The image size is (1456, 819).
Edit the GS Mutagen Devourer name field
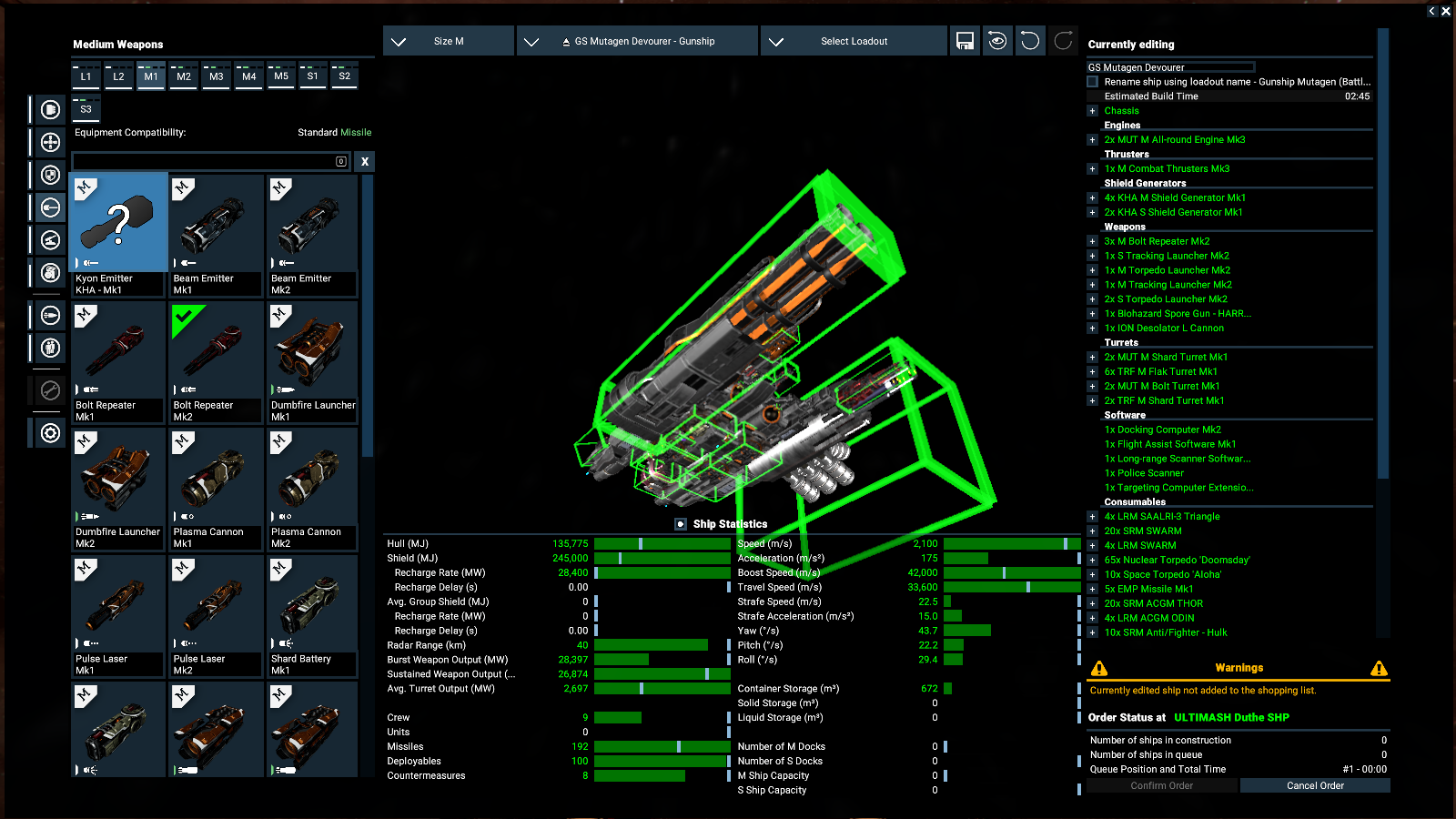click(x=1171, y=67)
